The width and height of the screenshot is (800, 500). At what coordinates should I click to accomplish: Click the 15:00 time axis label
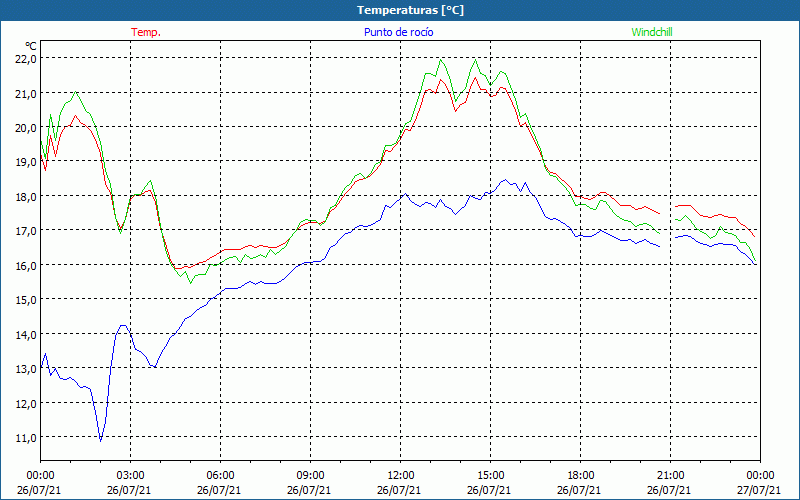490,476
